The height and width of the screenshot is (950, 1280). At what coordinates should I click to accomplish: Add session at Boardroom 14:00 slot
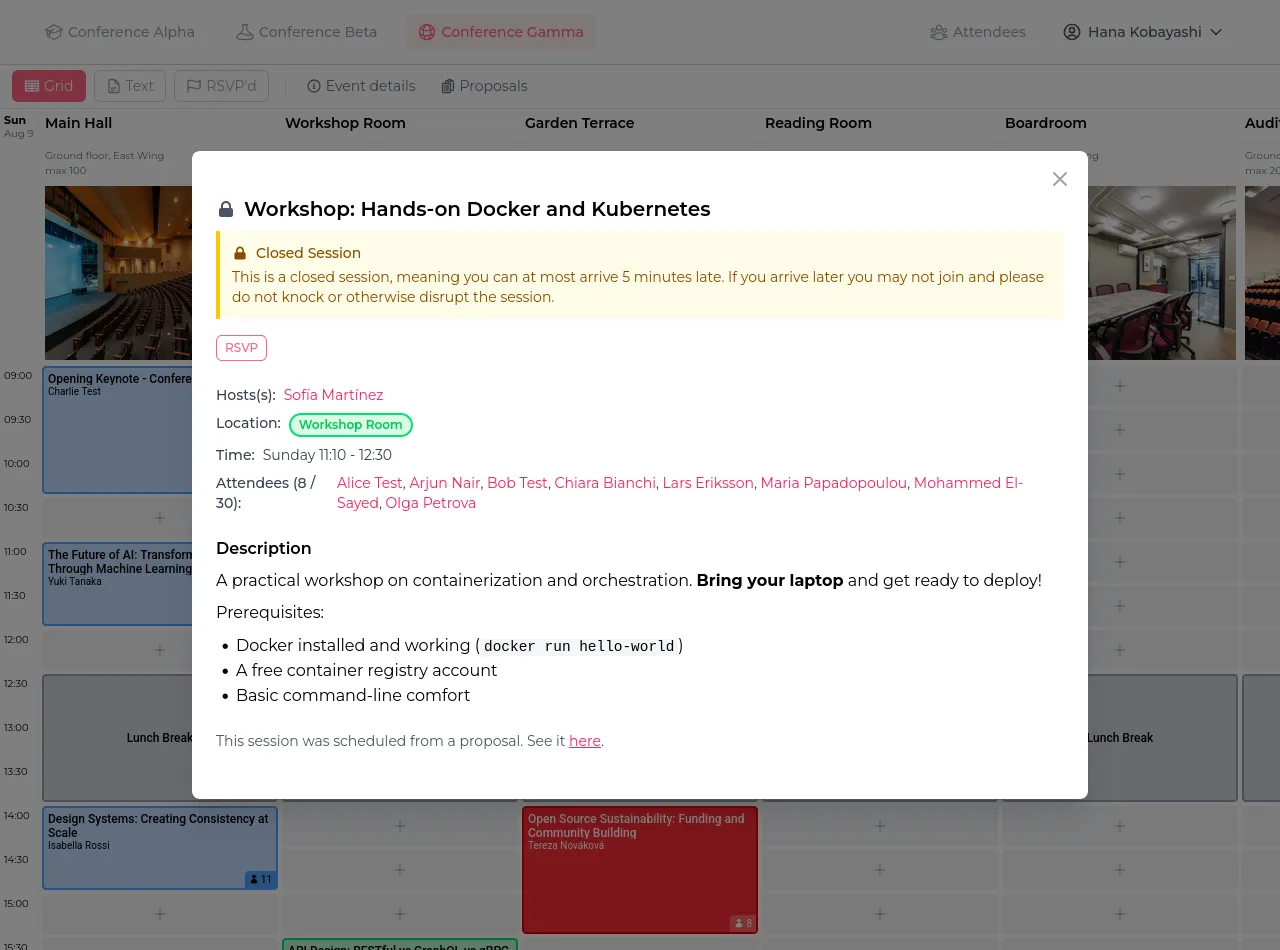(1120, 826)
